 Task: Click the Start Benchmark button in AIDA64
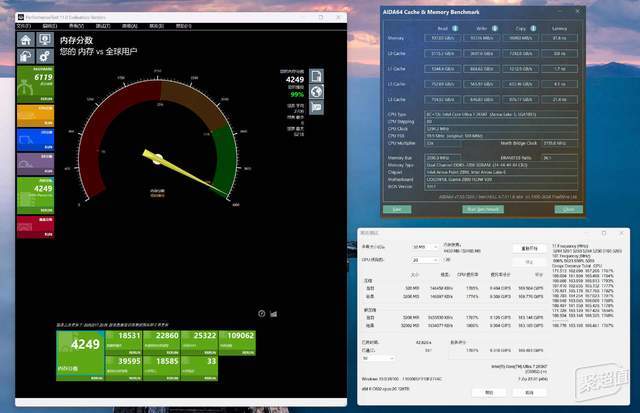(x=483, y=209)
